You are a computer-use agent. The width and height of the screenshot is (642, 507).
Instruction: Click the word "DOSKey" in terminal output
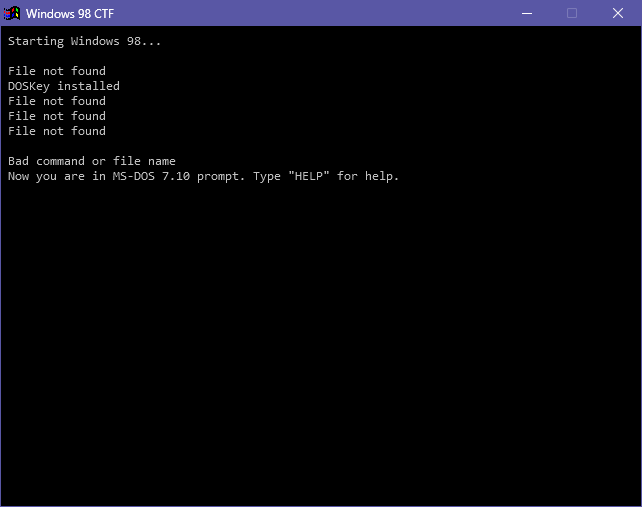tap(29, 86)
